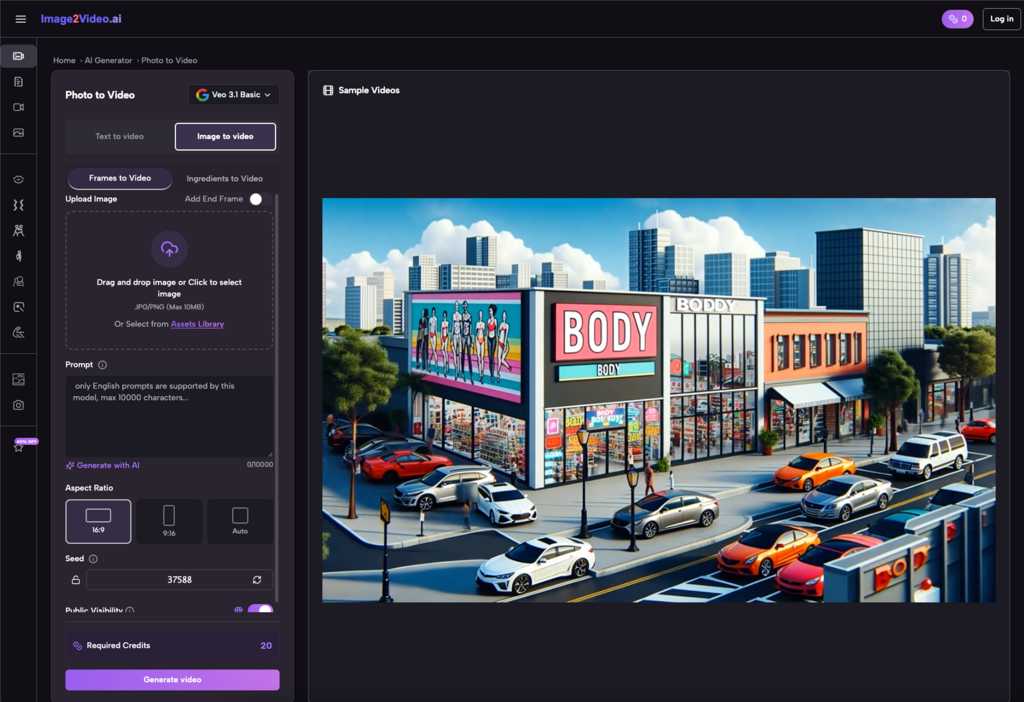Open the Assets Library link
Viewport: 1024px width, 702px height.
click(197, 324)
